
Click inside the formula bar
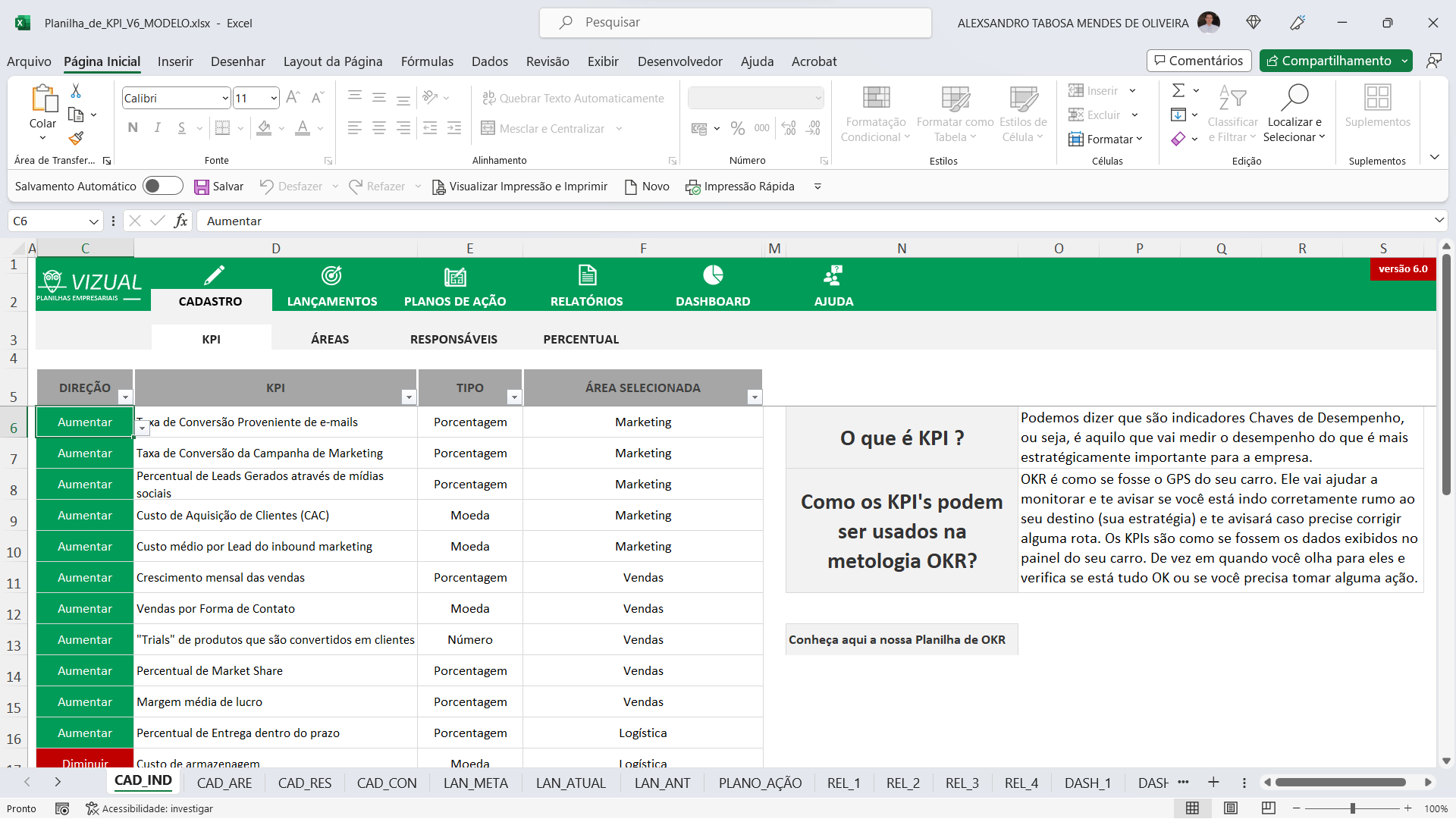click(531, 221)
